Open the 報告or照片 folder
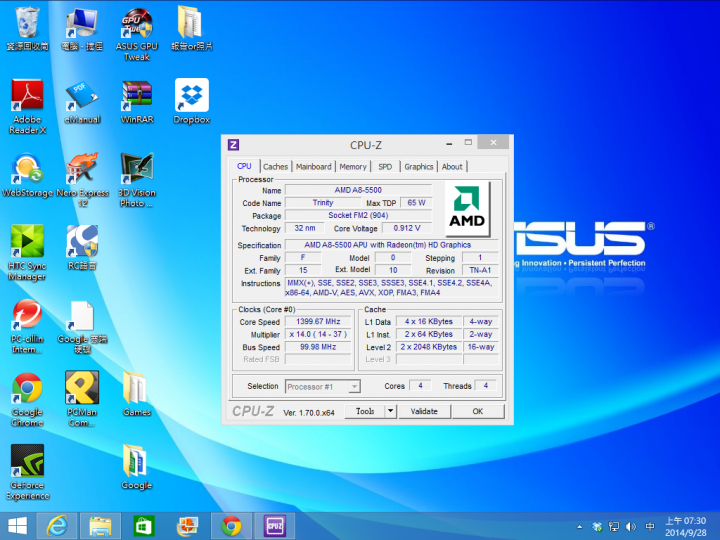Image resolution: width=720 pixels, height=540 pixels. point(191,28)
